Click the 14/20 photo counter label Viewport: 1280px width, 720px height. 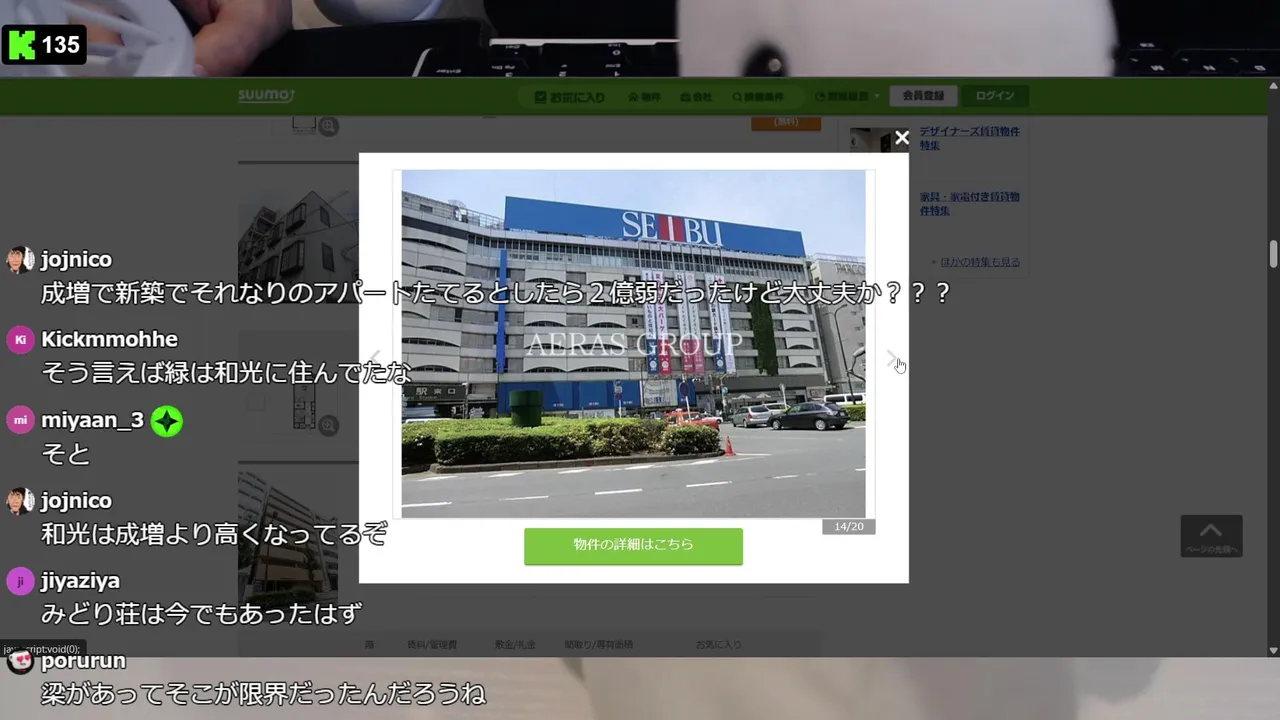pyautogui.click(x=848, y=526)
